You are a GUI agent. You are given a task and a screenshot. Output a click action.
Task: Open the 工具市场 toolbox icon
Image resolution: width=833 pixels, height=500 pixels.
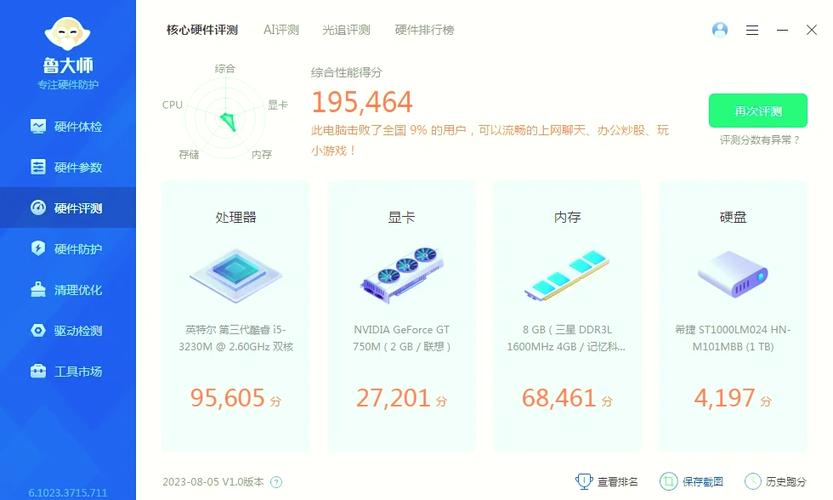[x=38, y=372]
